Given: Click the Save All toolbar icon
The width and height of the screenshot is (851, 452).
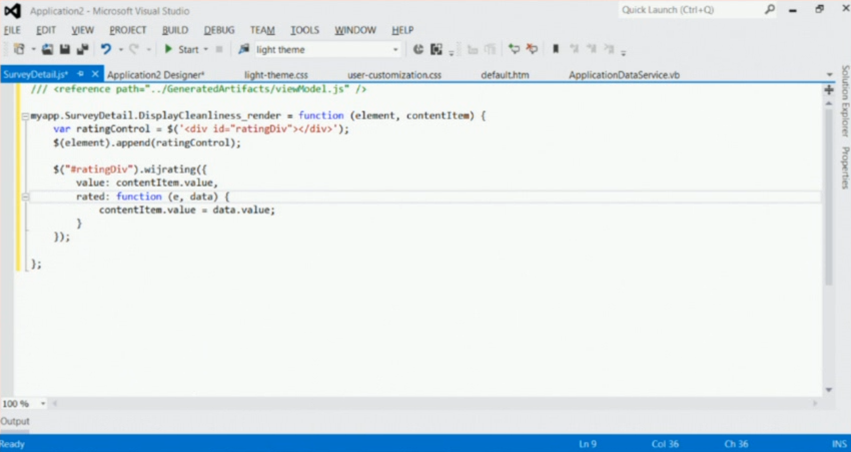Looking at the screenshot, I should coord(82,49).
